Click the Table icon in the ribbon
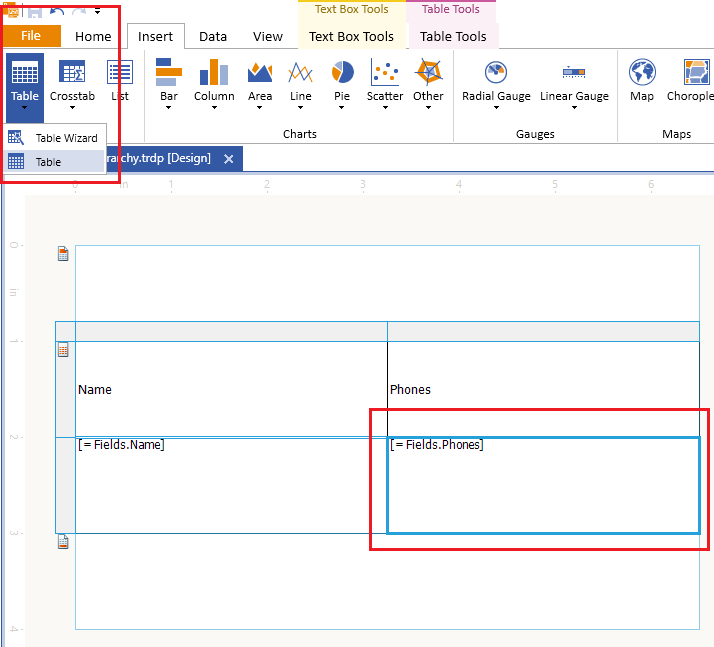The width and height of the screenshot is (714, 647). (25, 73)
